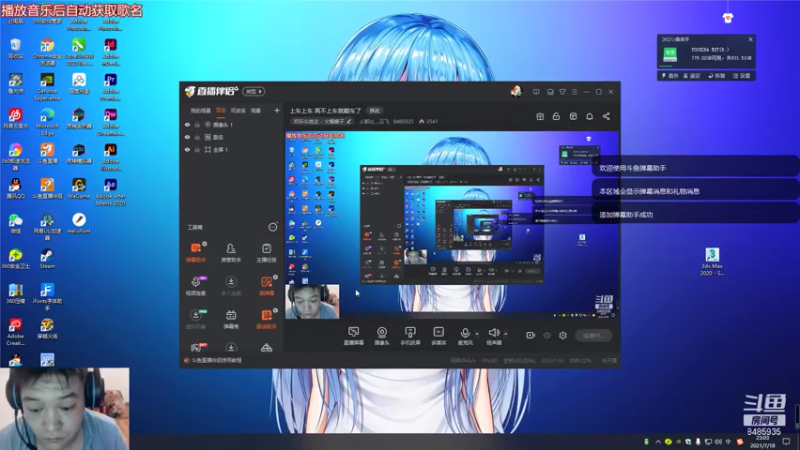Mute the 麦克风 microphone

click(465, 336)
